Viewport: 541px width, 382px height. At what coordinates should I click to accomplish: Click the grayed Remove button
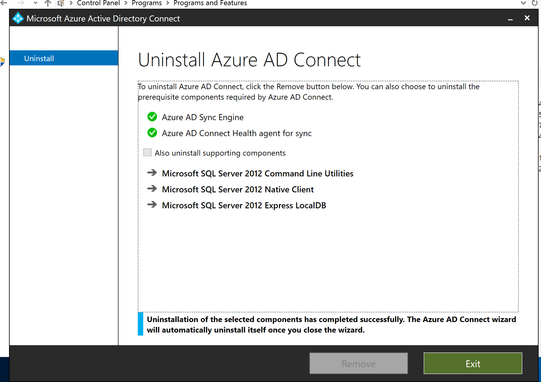tap(358, 363)
